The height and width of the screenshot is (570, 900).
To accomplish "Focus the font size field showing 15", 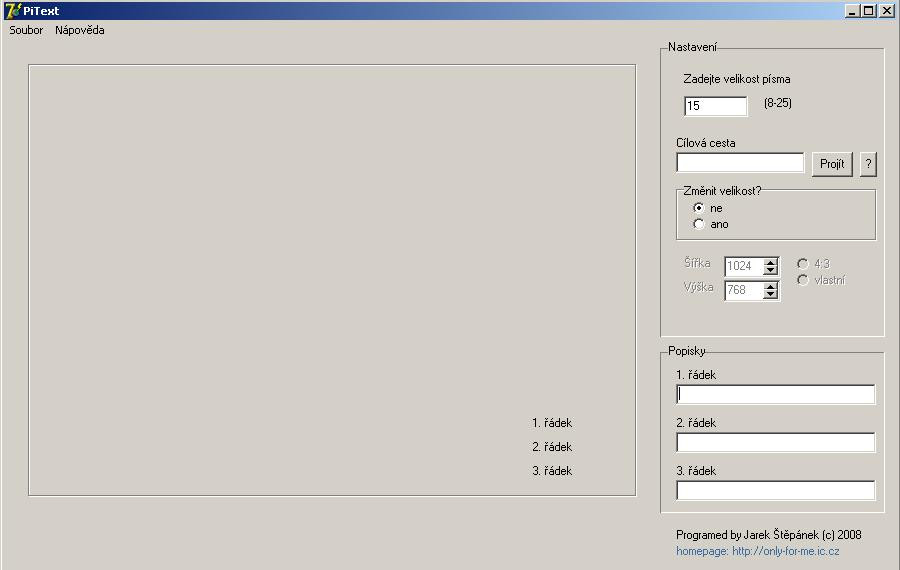I will tap(715, 106).
